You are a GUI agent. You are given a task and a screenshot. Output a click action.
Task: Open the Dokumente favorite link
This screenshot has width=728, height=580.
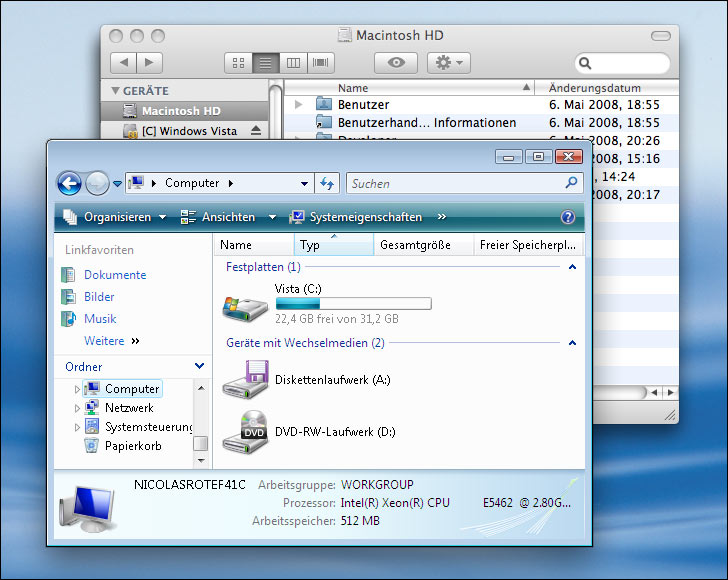point(114,275)
